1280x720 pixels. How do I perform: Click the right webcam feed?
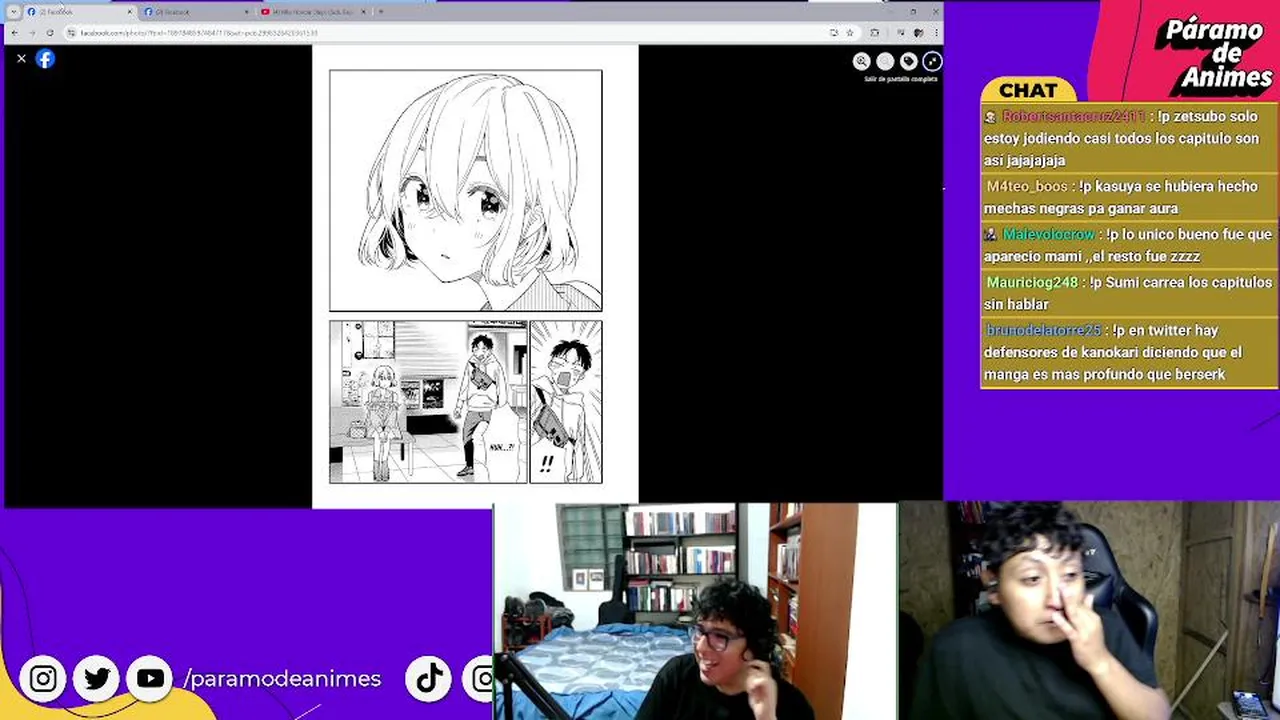coord(1089,611)
